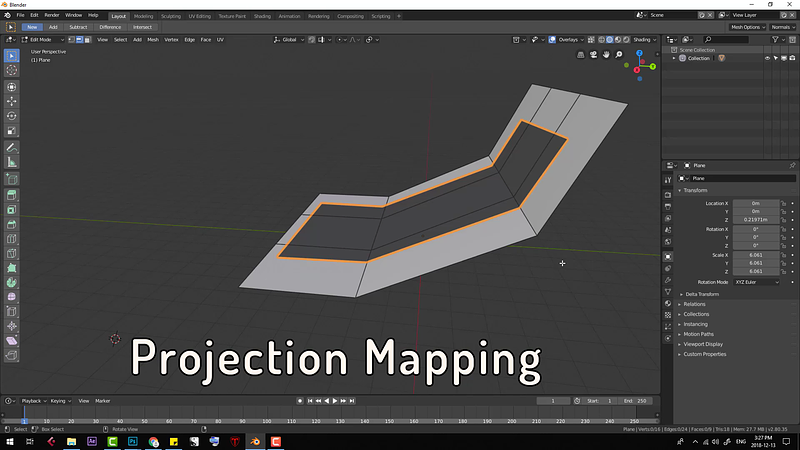Open the Mesh Options dropdown

pos(748,27)
